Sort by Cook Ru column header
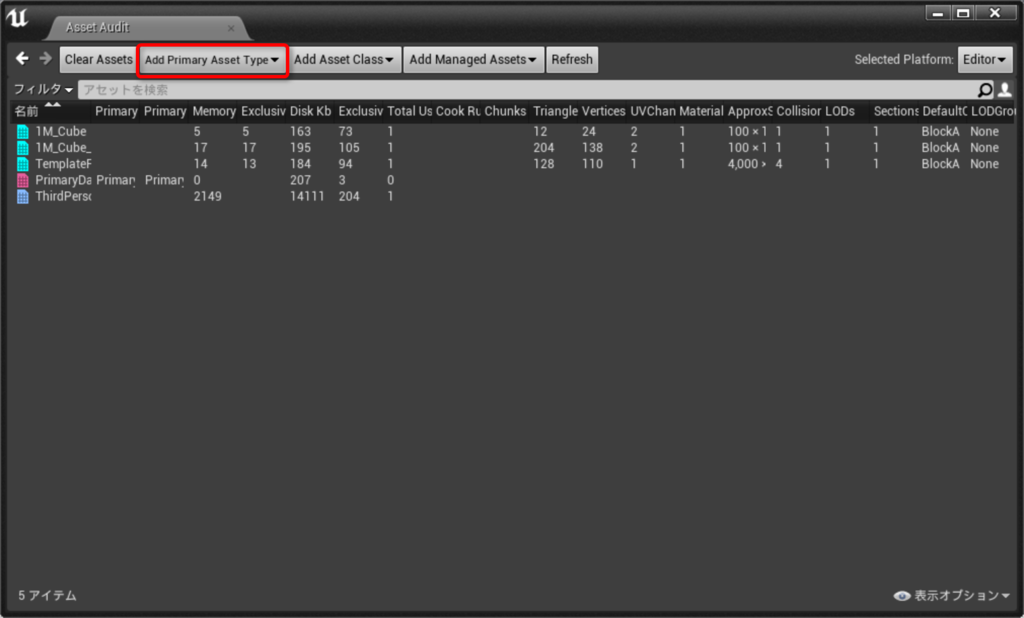 (x=458, y=111)
